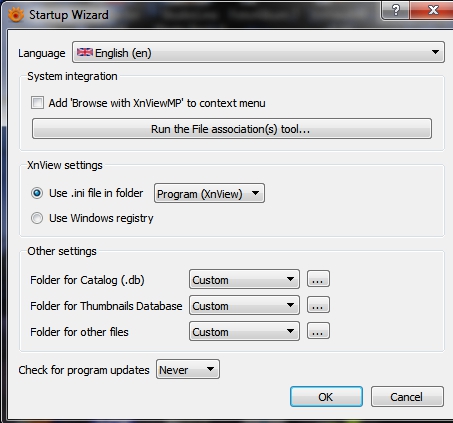Run the File association(s) tool
This screenshot has height=423, width=453.
pos(232,129)
